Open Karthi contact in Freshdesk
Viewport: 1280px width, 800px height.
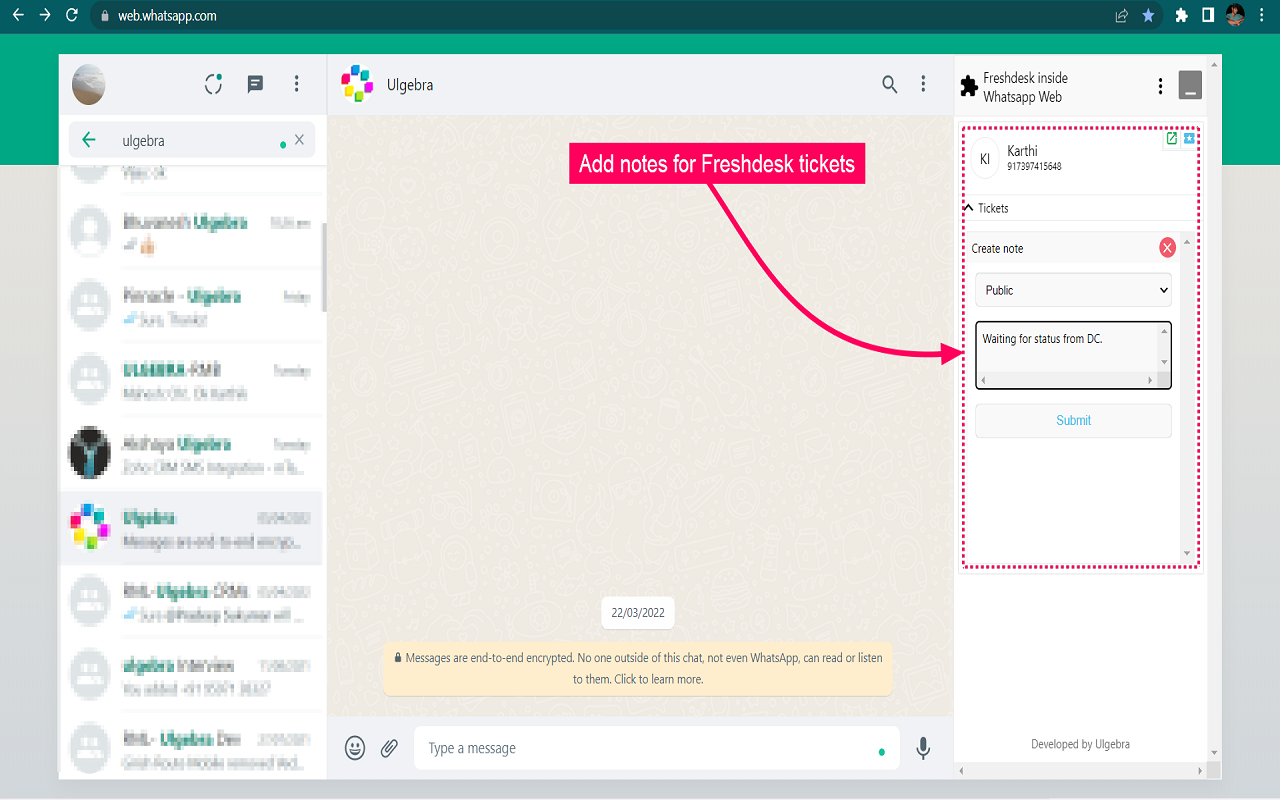coord(1172,139)
